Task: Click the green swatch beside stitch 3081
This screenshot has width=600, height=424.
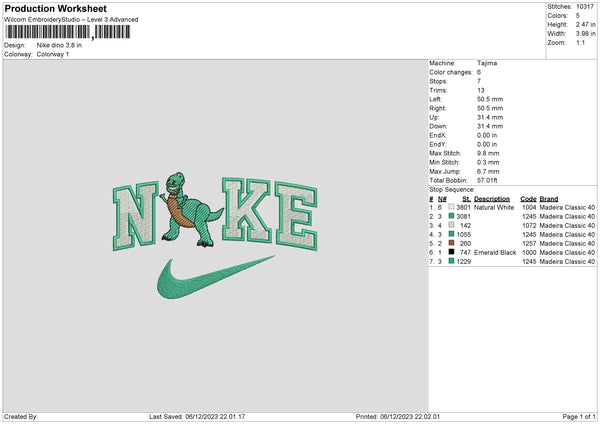Action: point(452,216)
